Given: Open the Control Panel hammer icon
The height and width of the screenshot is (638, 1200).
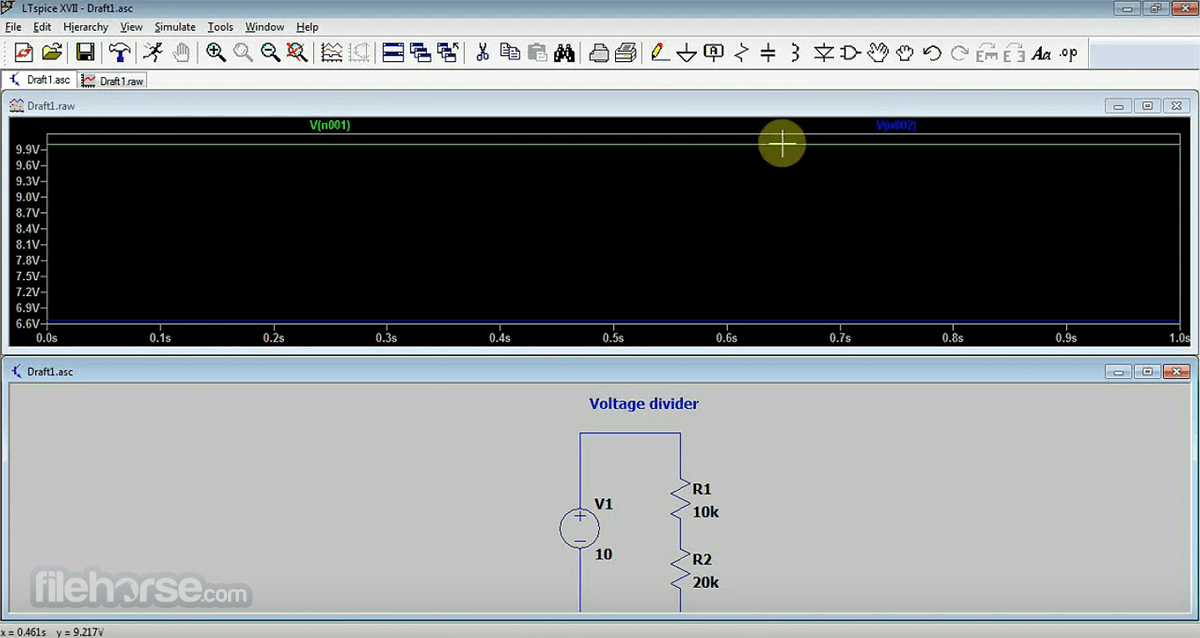Looking at the screenshot, I should [x=120, y=53].
